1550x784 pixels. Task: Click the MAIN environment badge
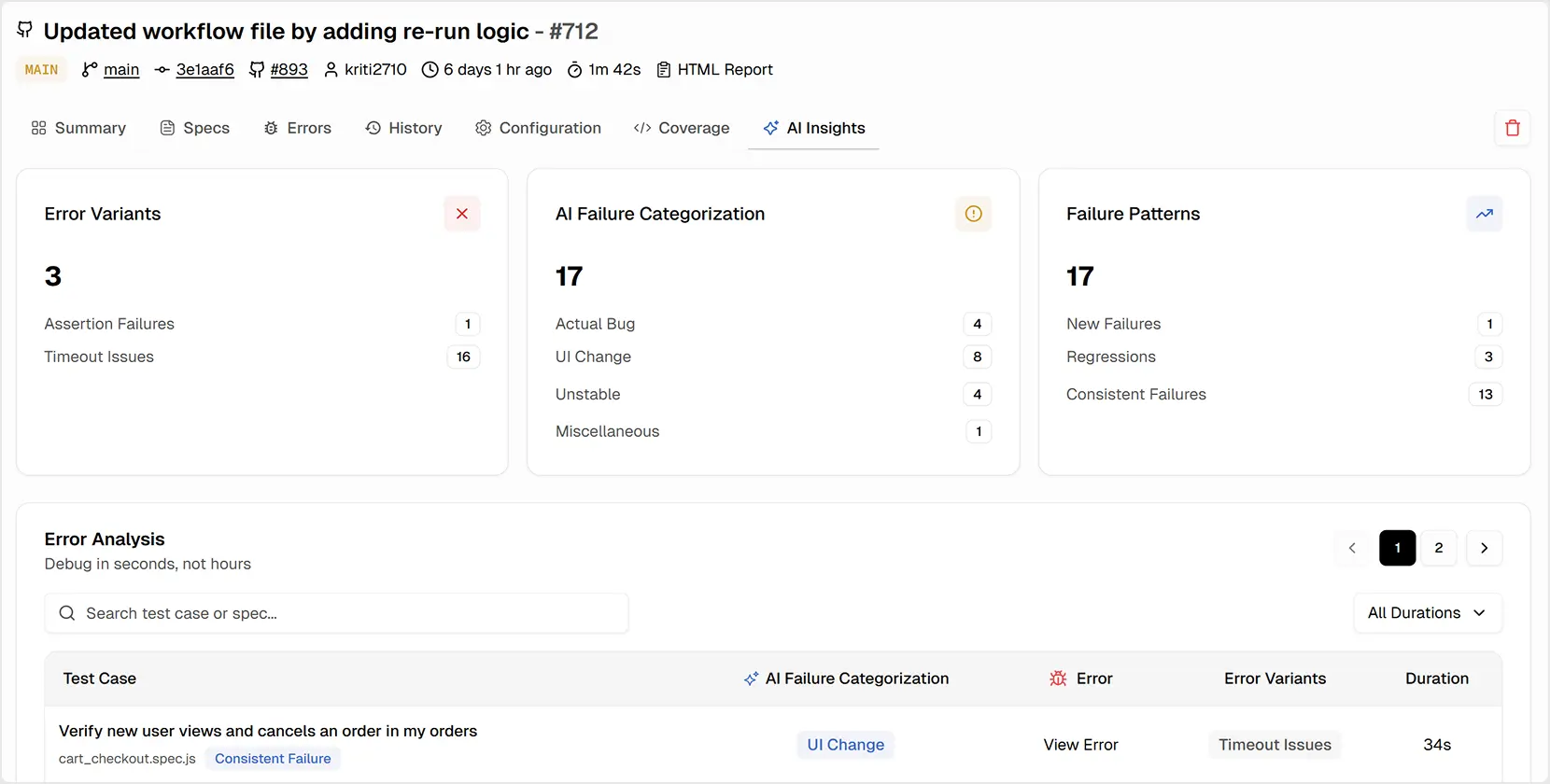pos(41,70)
